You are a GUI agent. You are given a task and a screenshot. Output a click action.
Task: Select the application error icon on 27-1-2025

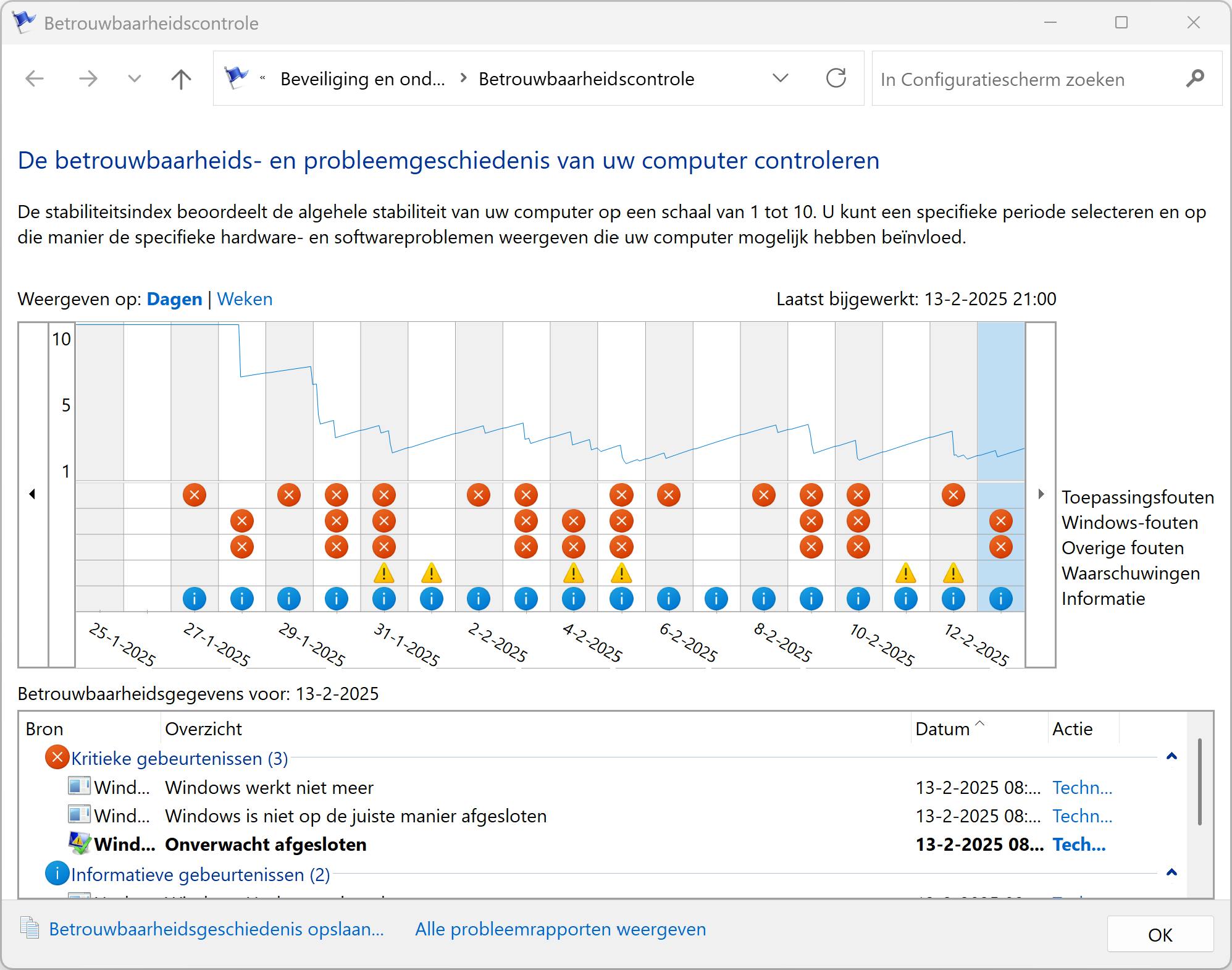pyautogui.click(x=195, y=495)
